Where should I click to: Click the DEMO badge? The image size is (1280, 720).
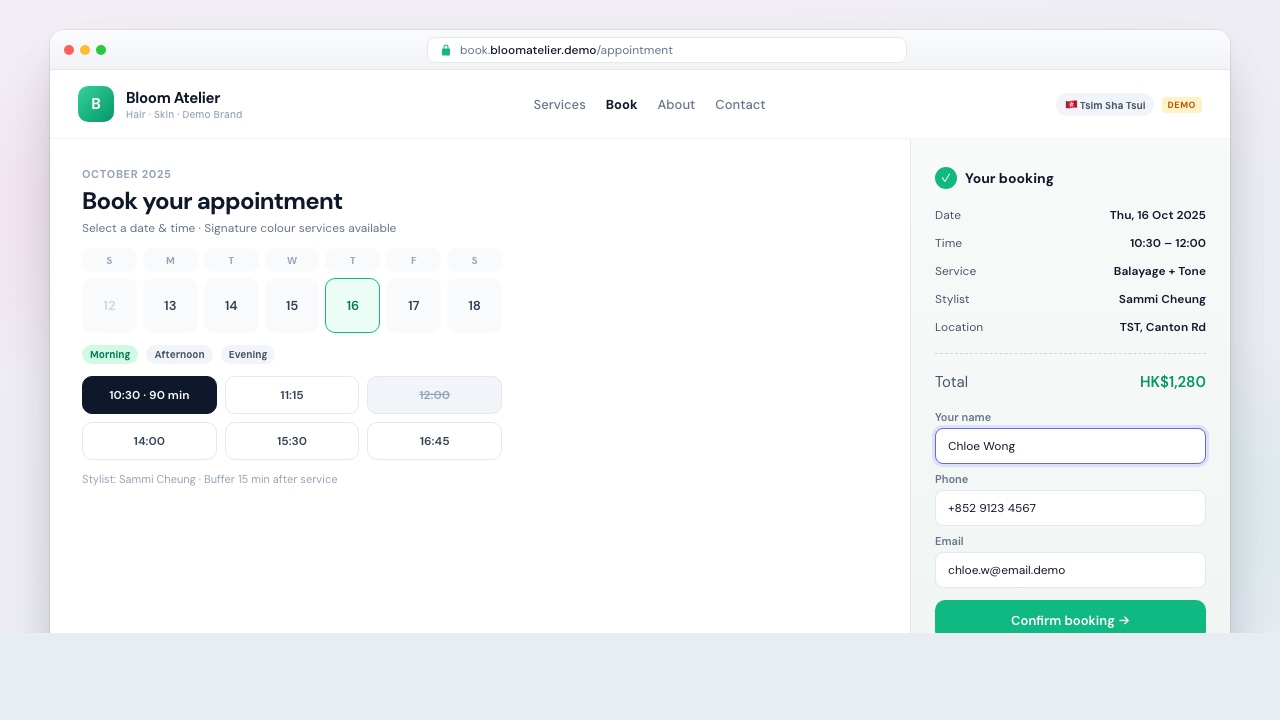point(1181,105)
